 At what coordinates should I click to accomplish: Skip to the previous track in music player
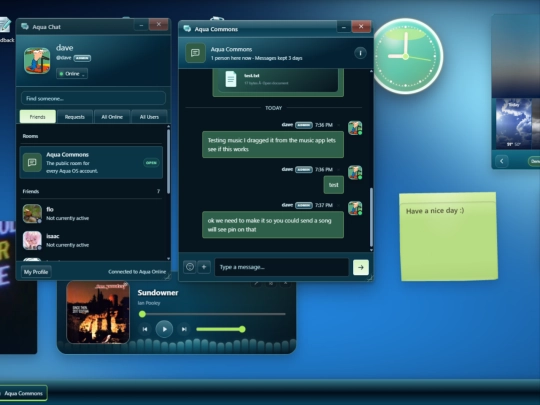click(x=145, y=329)
